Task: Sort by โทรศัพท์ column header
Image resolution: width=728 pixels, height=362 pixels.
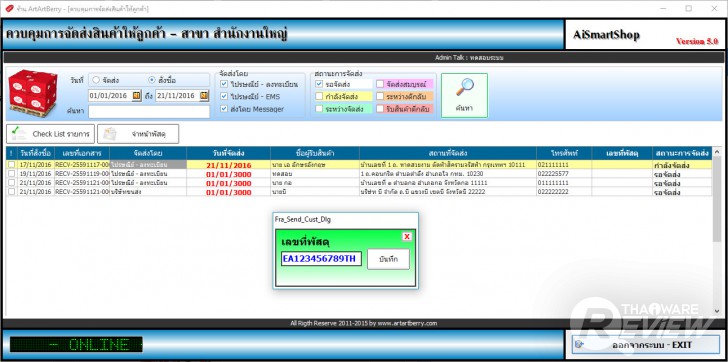Action: (564, 153)
